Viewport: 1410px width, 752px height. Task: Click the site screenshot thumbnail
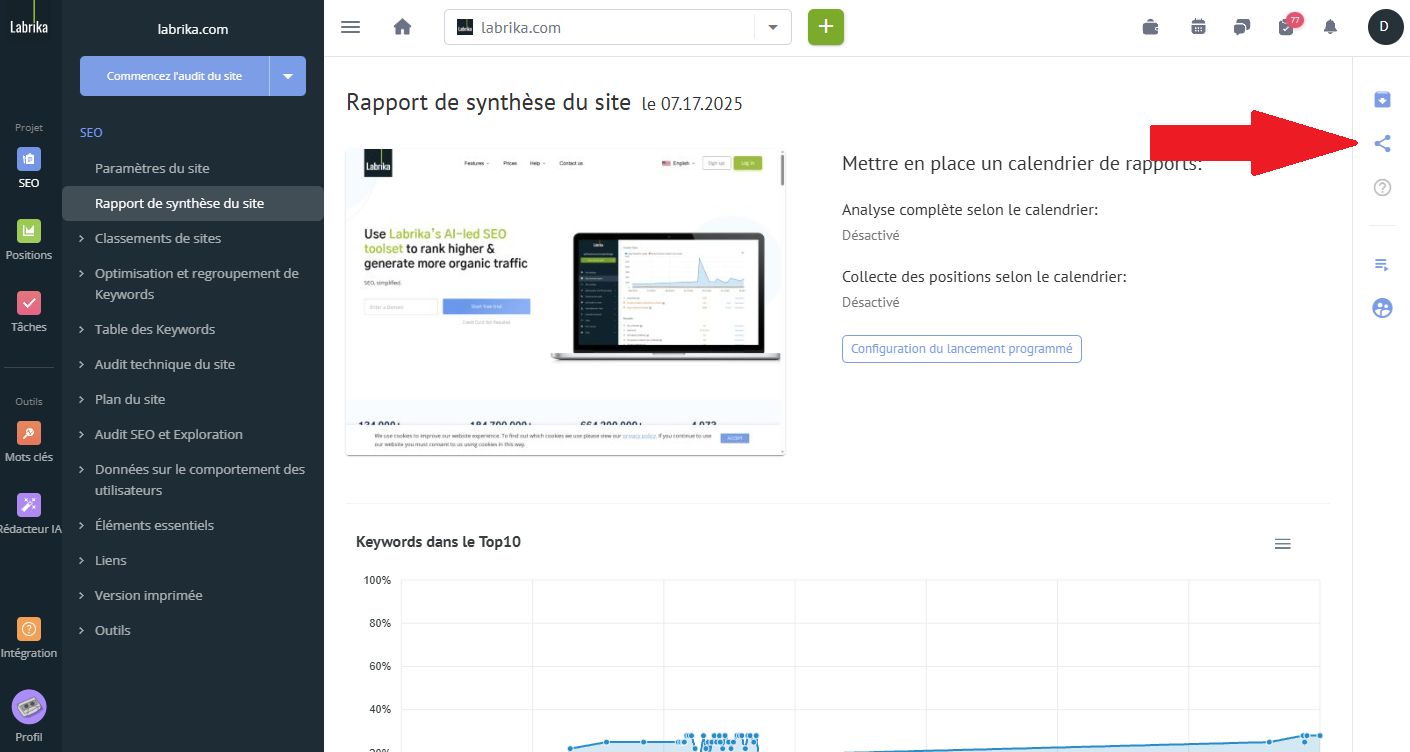pyautogui.click(x=565, y=302)
